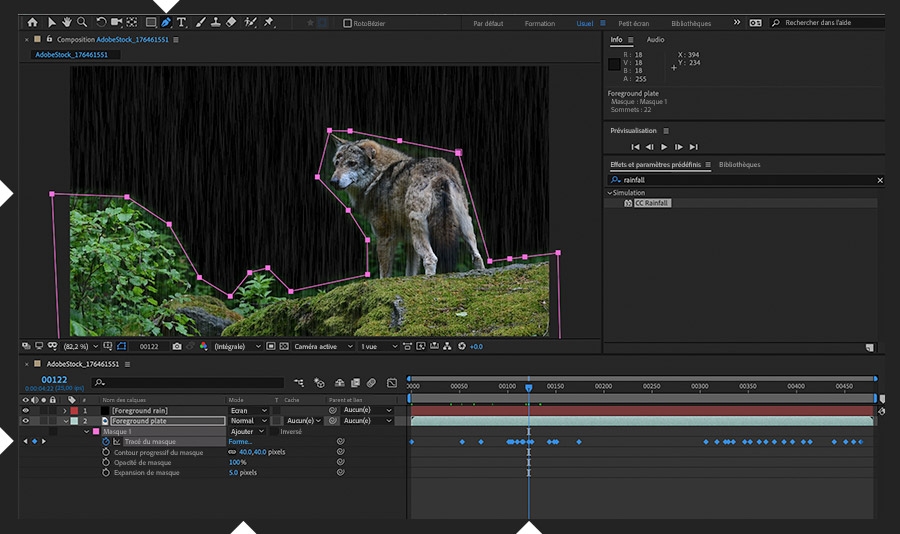Select the Hand tool
Viewport: 900px width, 534px height.
[x=66, y=22]
